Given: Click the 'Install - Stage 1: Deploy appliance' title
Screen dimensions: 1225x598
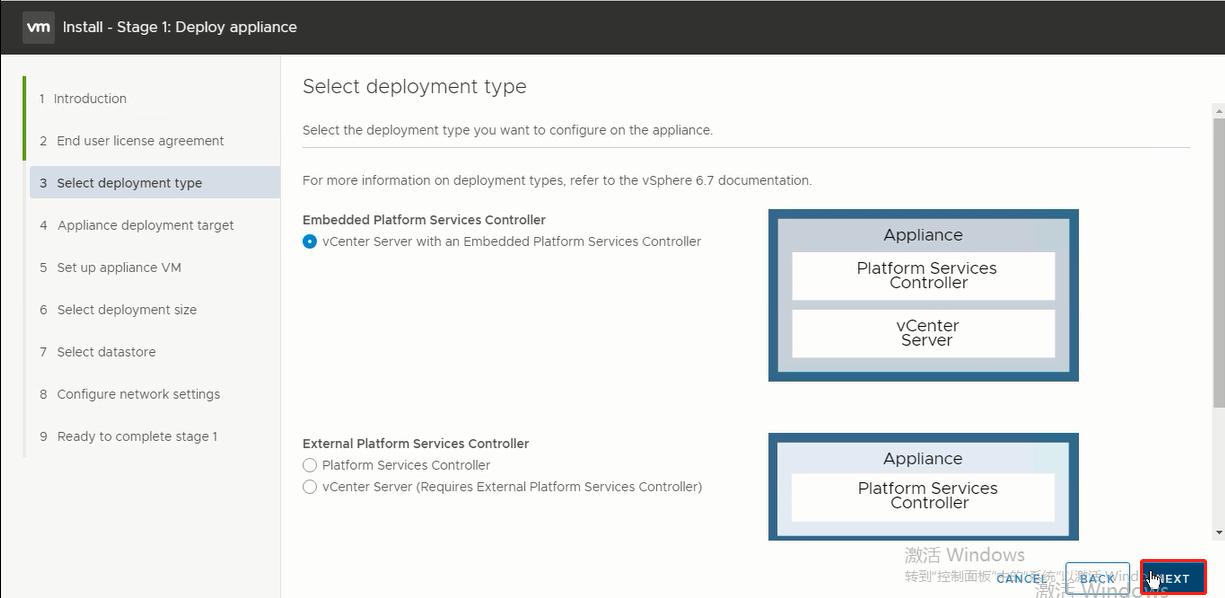Looking at the screenshot, I should pos(180,27).
